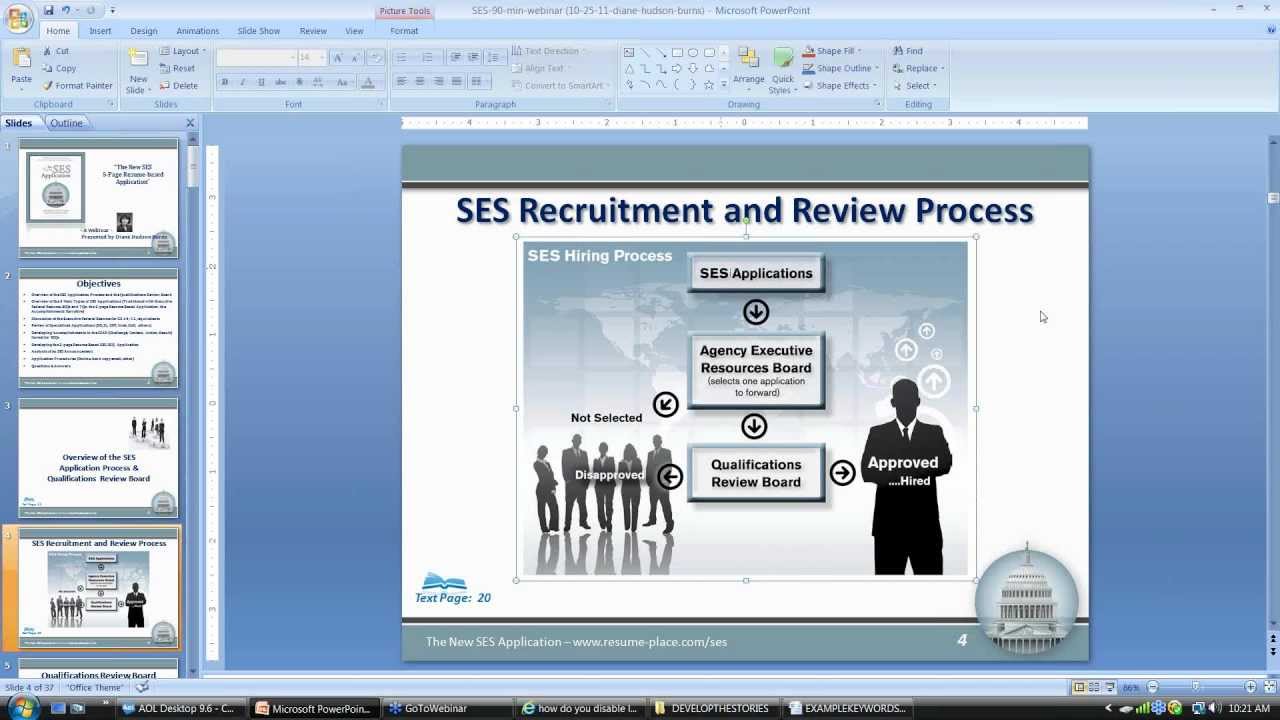Image resolution: width=1280 pixels, height=720 pixels.
Task: Pick the star shape in shapes gallery
Action: pyautogui.click(x=709, y=85)
